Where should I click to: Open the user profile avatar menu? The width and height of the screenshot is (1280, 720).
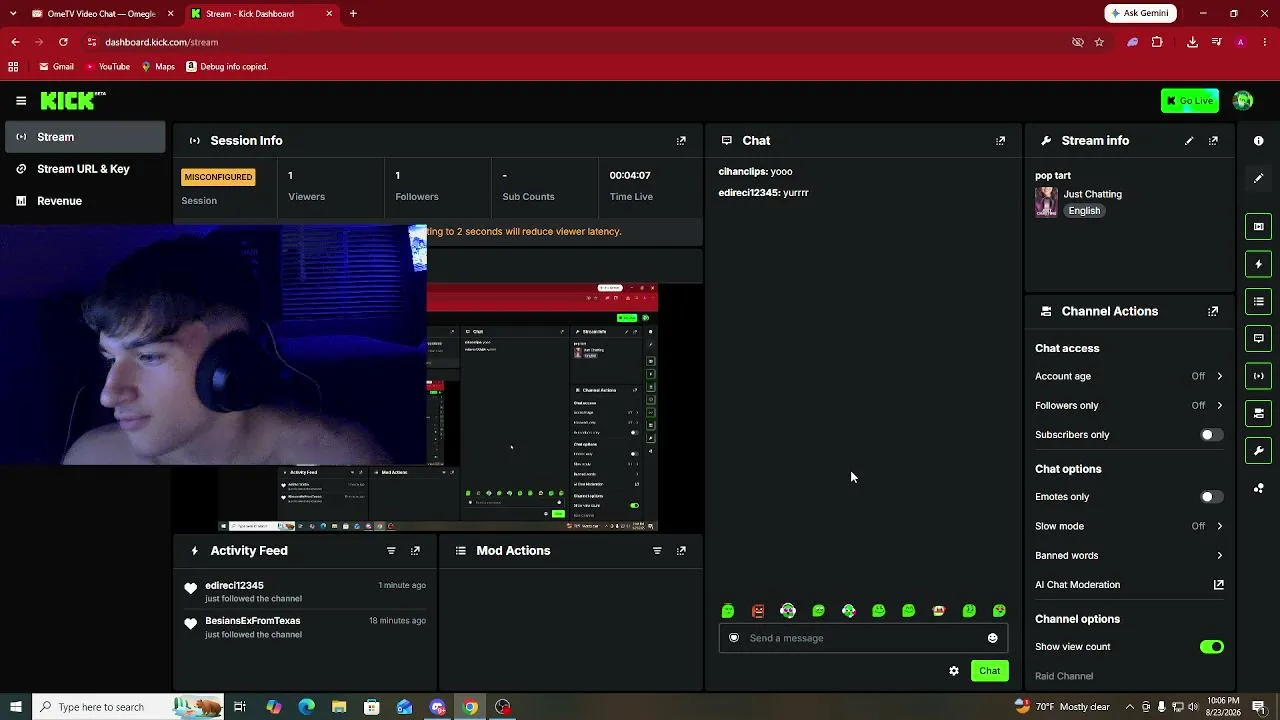coord(1243,100)
